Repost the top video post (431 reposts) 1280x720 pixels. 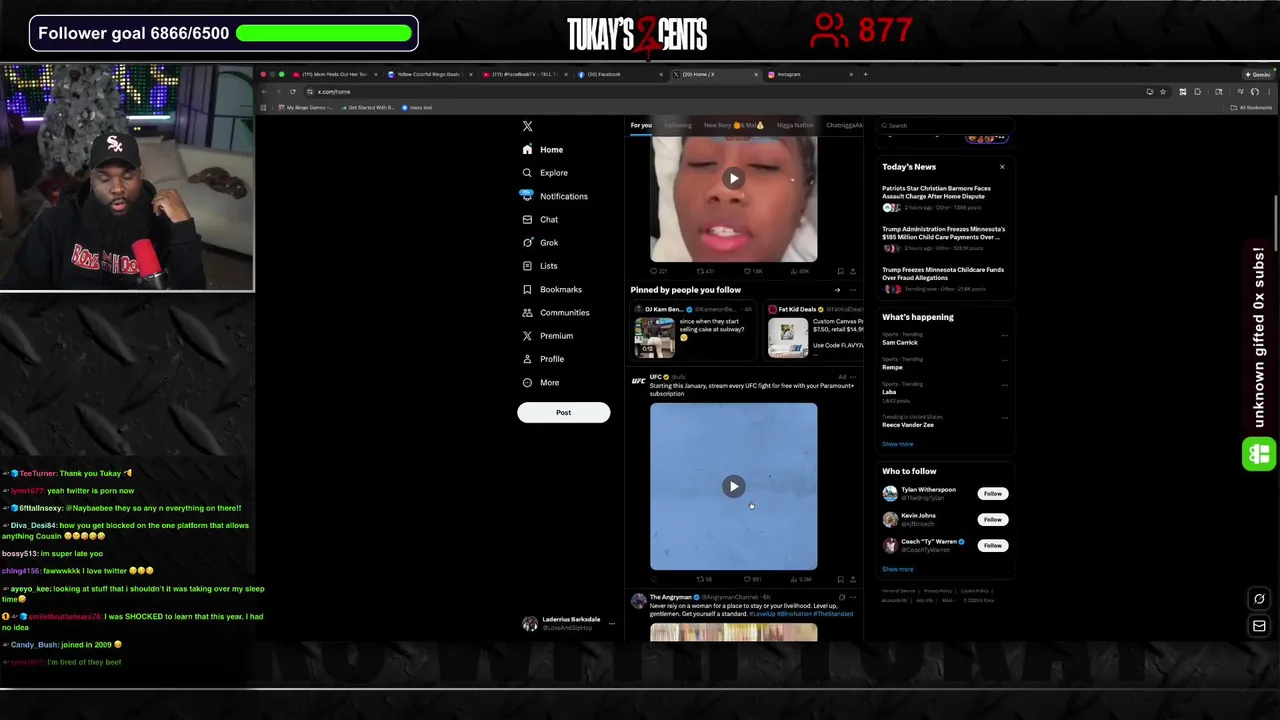point(705,271)
